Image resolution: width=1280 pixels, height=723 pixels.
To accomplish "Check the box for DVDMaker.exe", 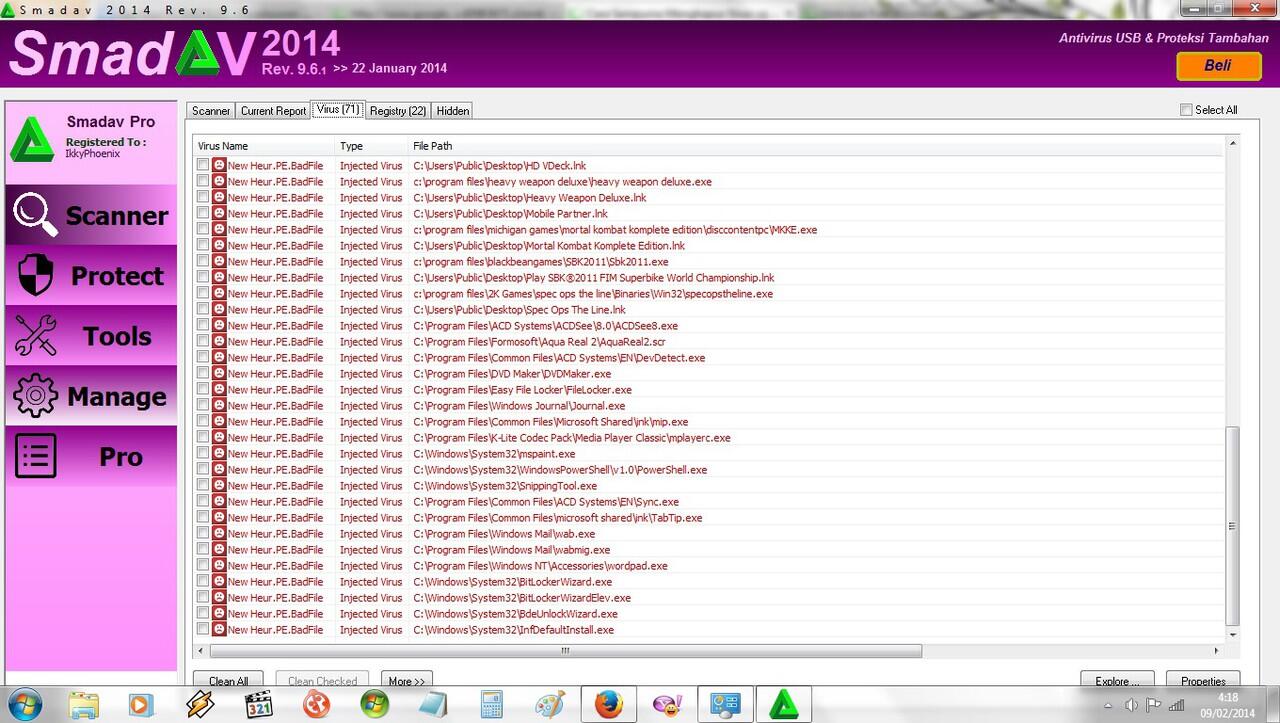I will click(x=203, y=373).
